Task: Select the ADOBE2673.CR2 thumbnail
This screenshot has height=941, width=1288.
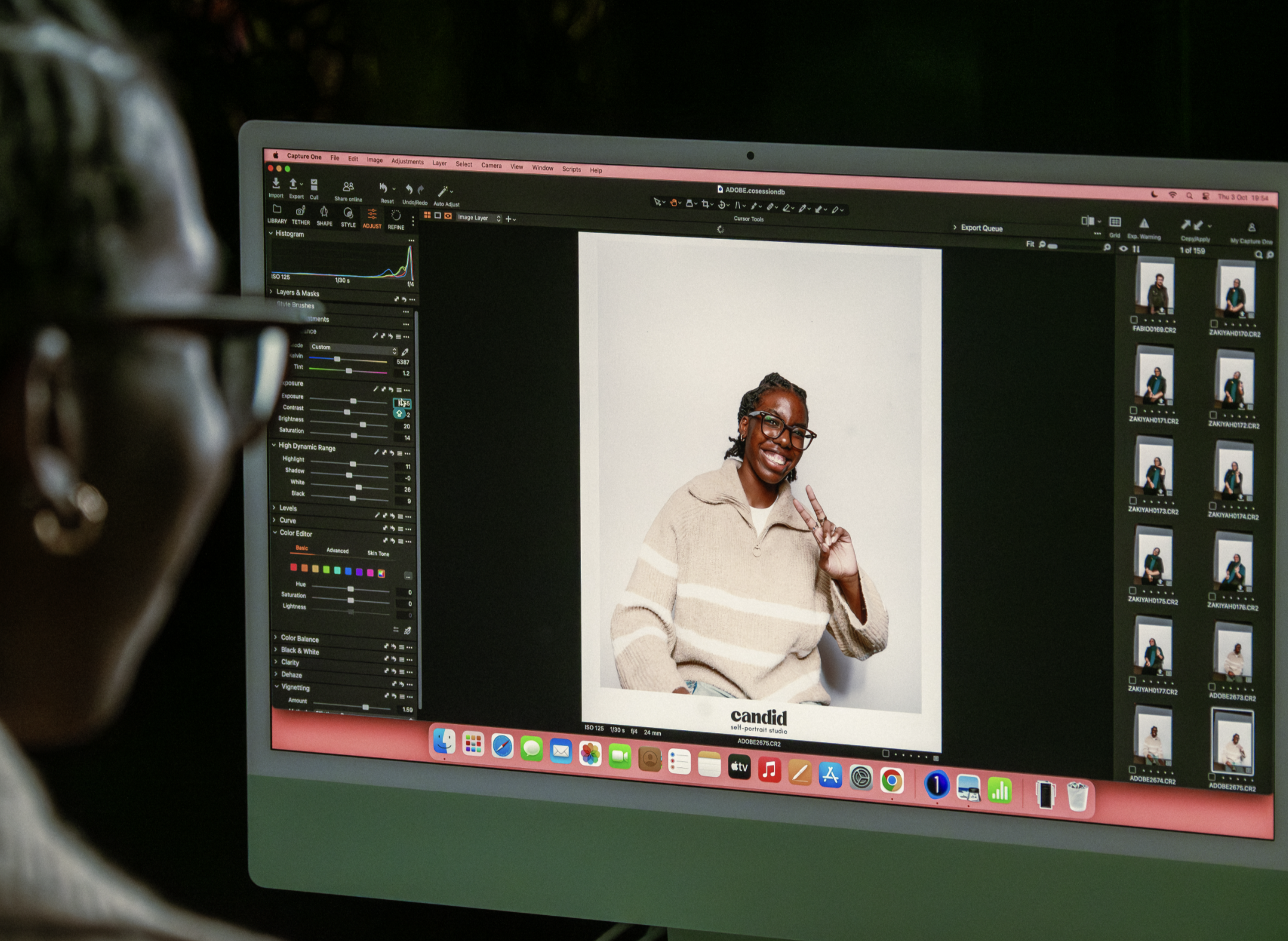Action: click(x=1233, y=653)
